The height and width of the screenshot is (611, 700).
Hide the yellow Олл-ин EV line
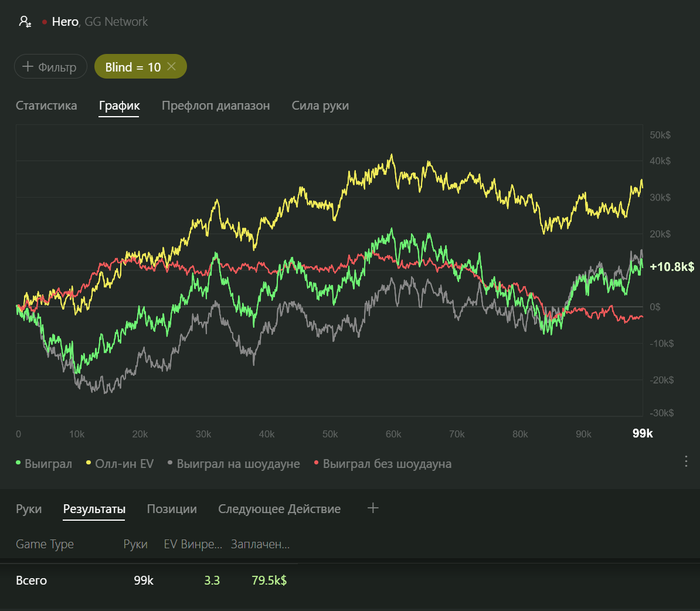pos(120,464)
